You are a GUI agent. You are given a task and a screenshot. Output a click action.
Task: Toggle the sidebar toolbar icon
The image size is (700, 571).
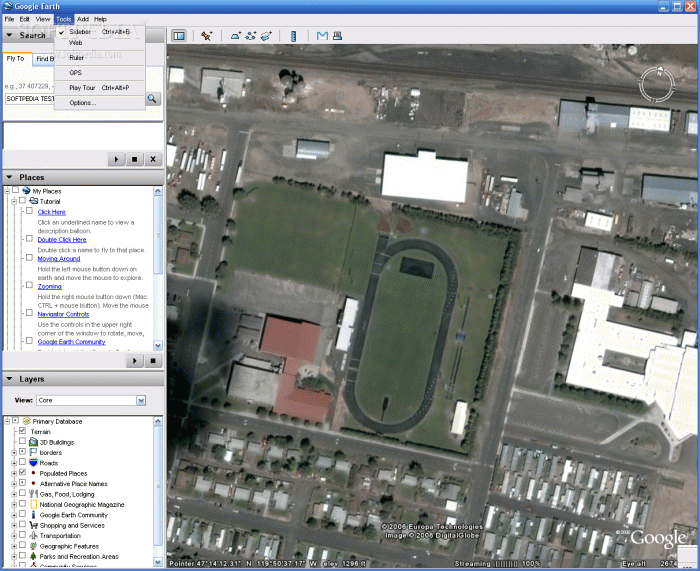pyautogui.click(x=179, y=36)
